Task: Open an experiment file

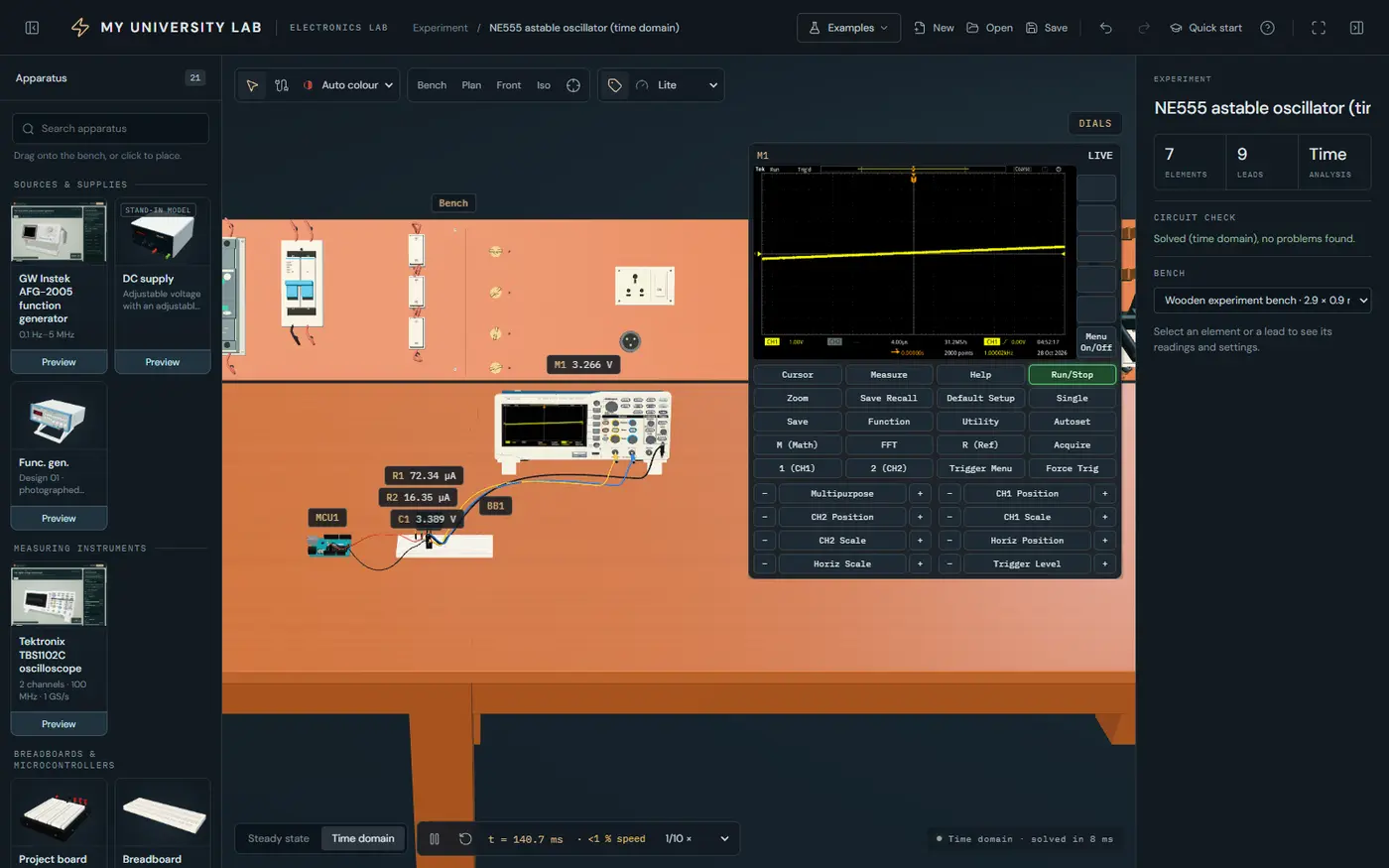Action: pyautogui.click(x=989, y=28)
